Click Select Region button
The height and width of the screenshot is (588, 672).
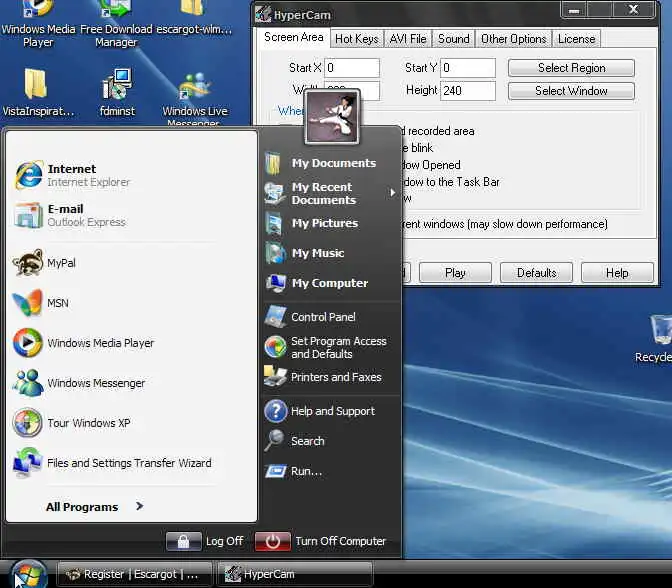coord(571,68)
